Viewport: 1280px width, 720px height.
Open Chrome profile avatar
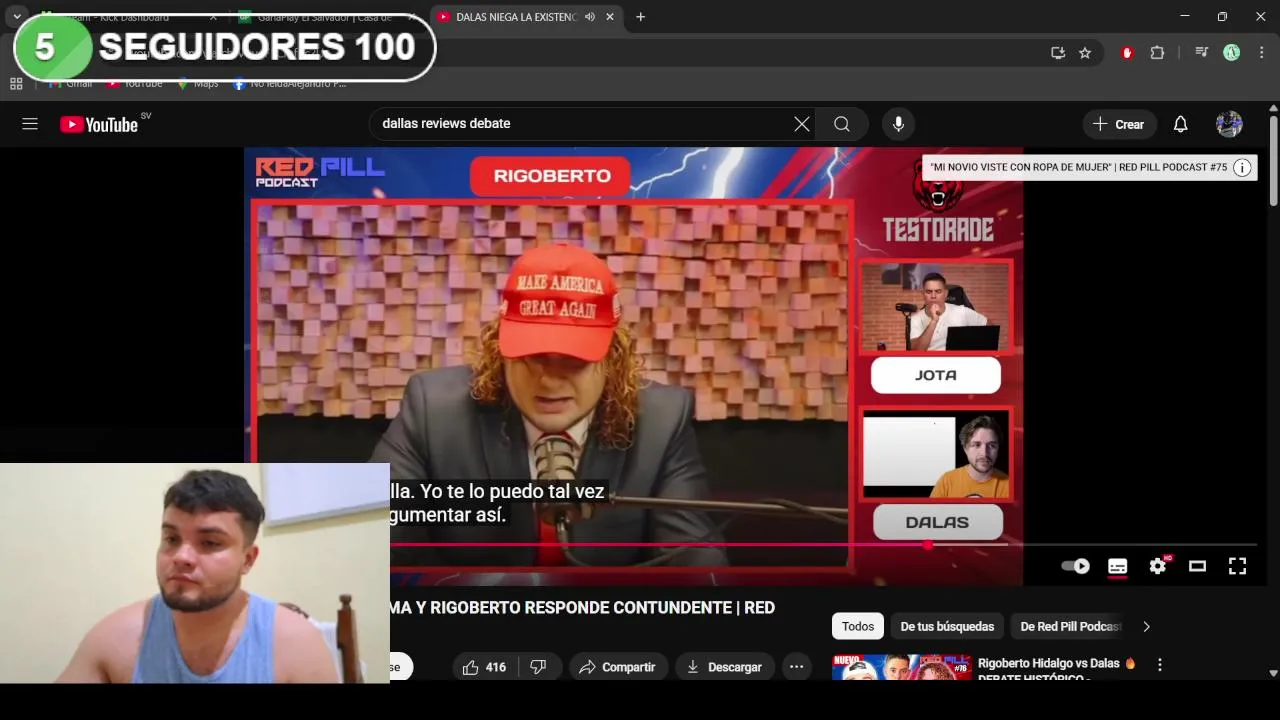click(x=1232, y=53)
